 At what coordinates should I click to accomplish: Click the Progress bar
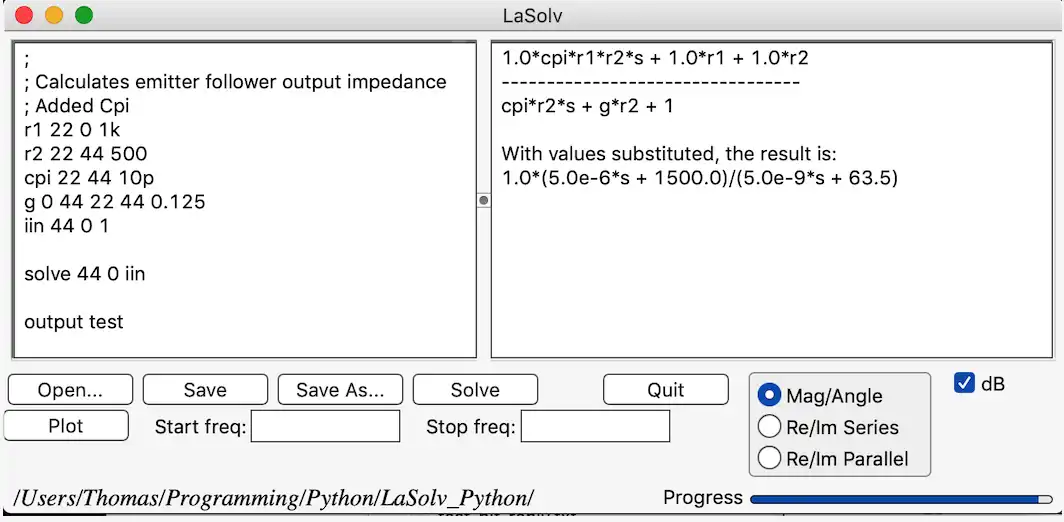point(900,498)
